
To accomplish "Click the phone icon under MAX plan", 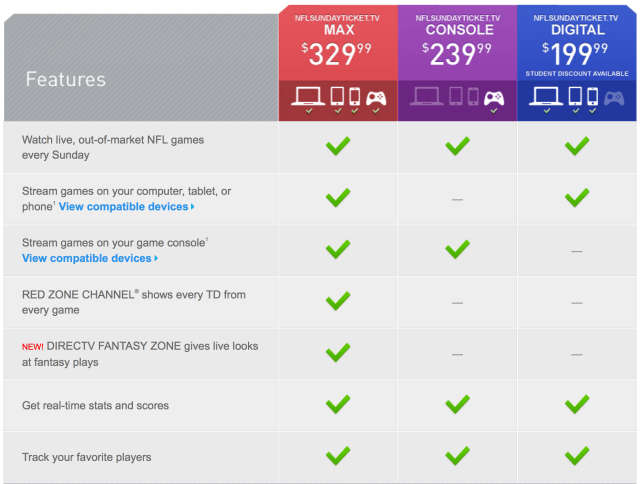I will [355, 97].
